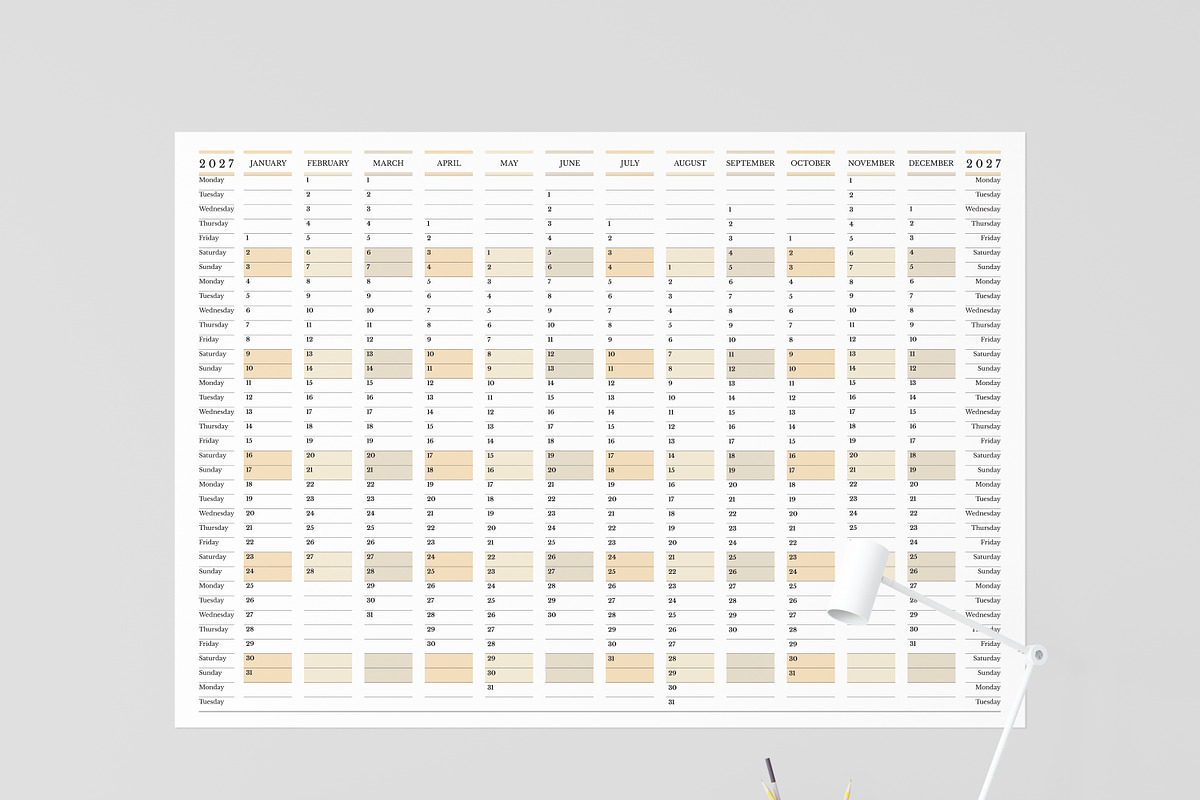1200x800 pixels.
Task: Select date 30 in the June column
Action: pyautogui.click(x=551, y=615)
